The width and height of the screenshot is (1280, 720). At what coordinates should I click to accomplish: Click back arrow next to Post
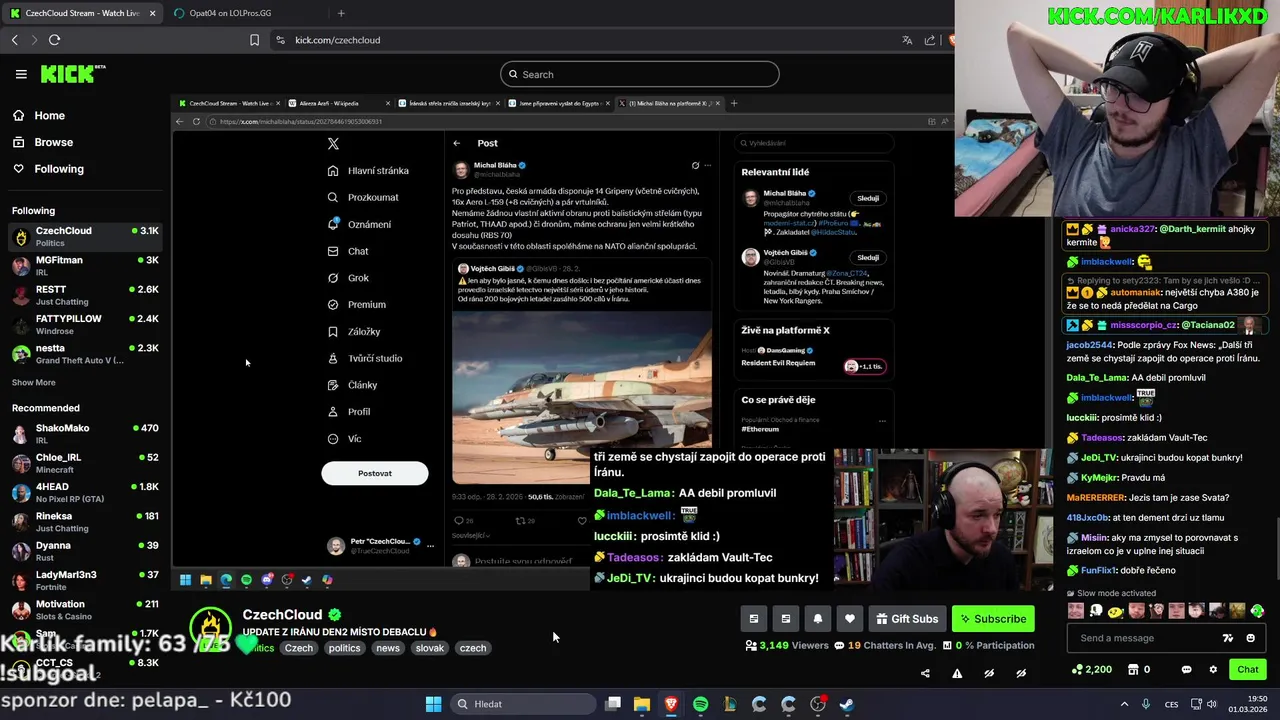(457, 143)
